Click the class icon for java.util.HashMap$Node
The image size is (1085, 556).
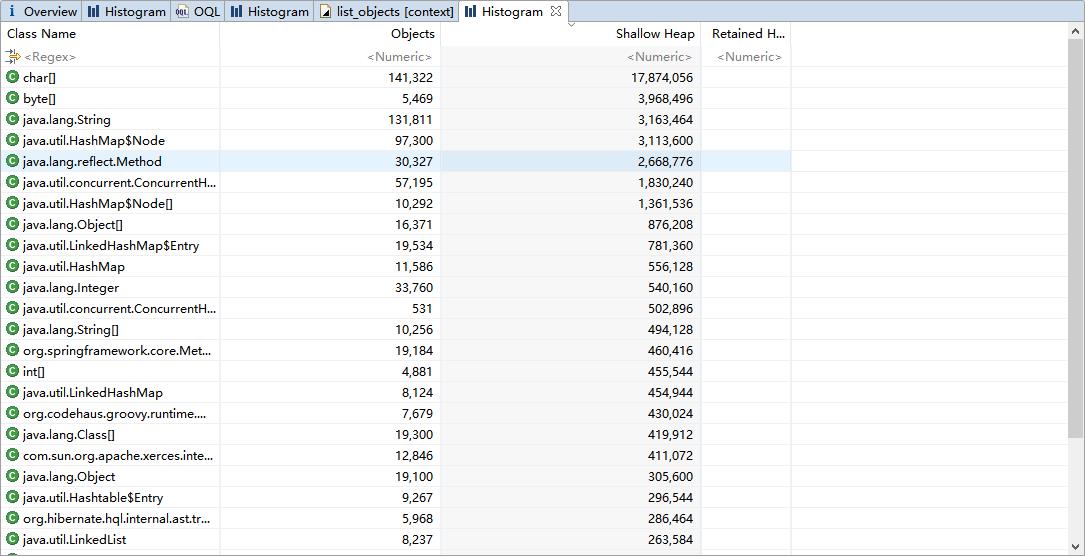pos(13,140)
